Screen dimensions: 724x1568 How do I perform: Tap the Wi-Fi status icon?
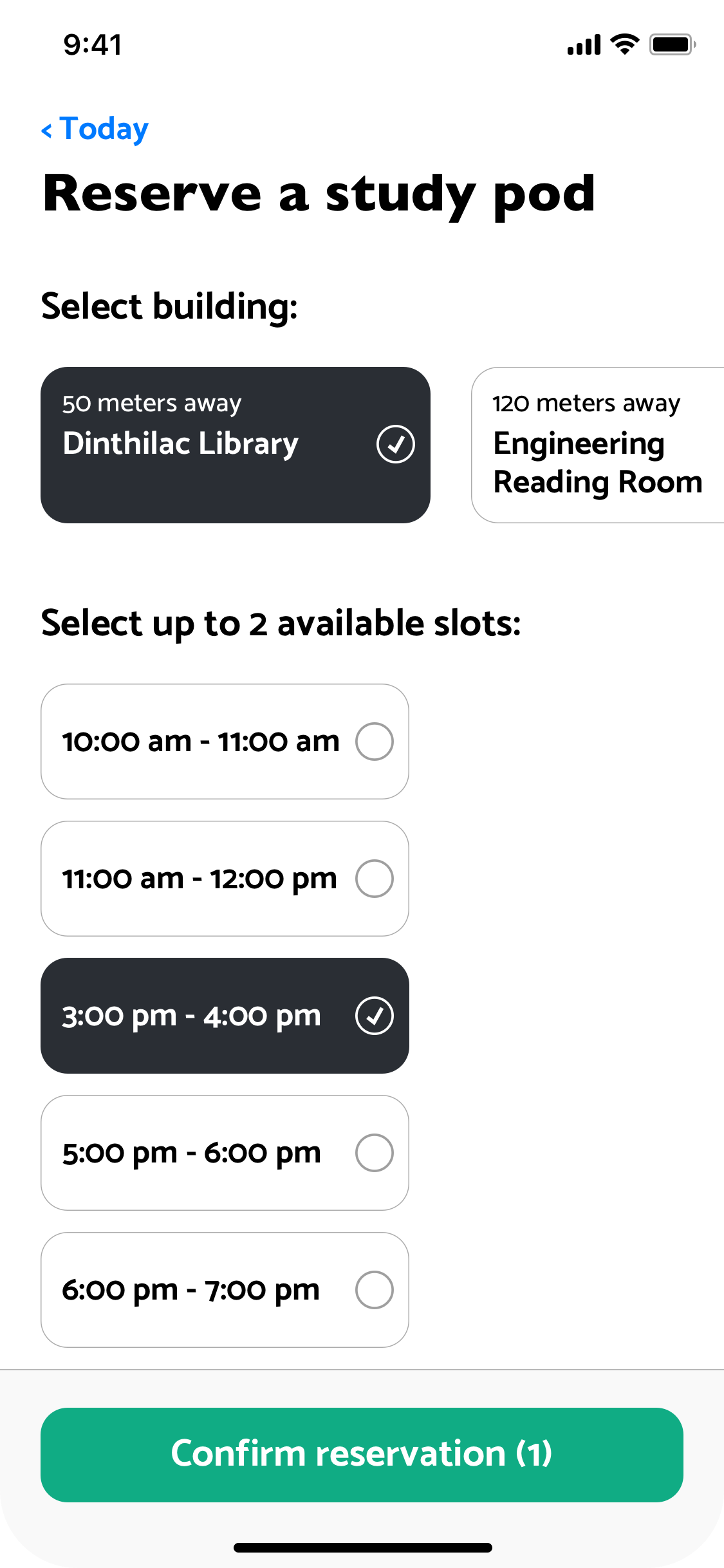pyautogui.click(x=624, y=44)
